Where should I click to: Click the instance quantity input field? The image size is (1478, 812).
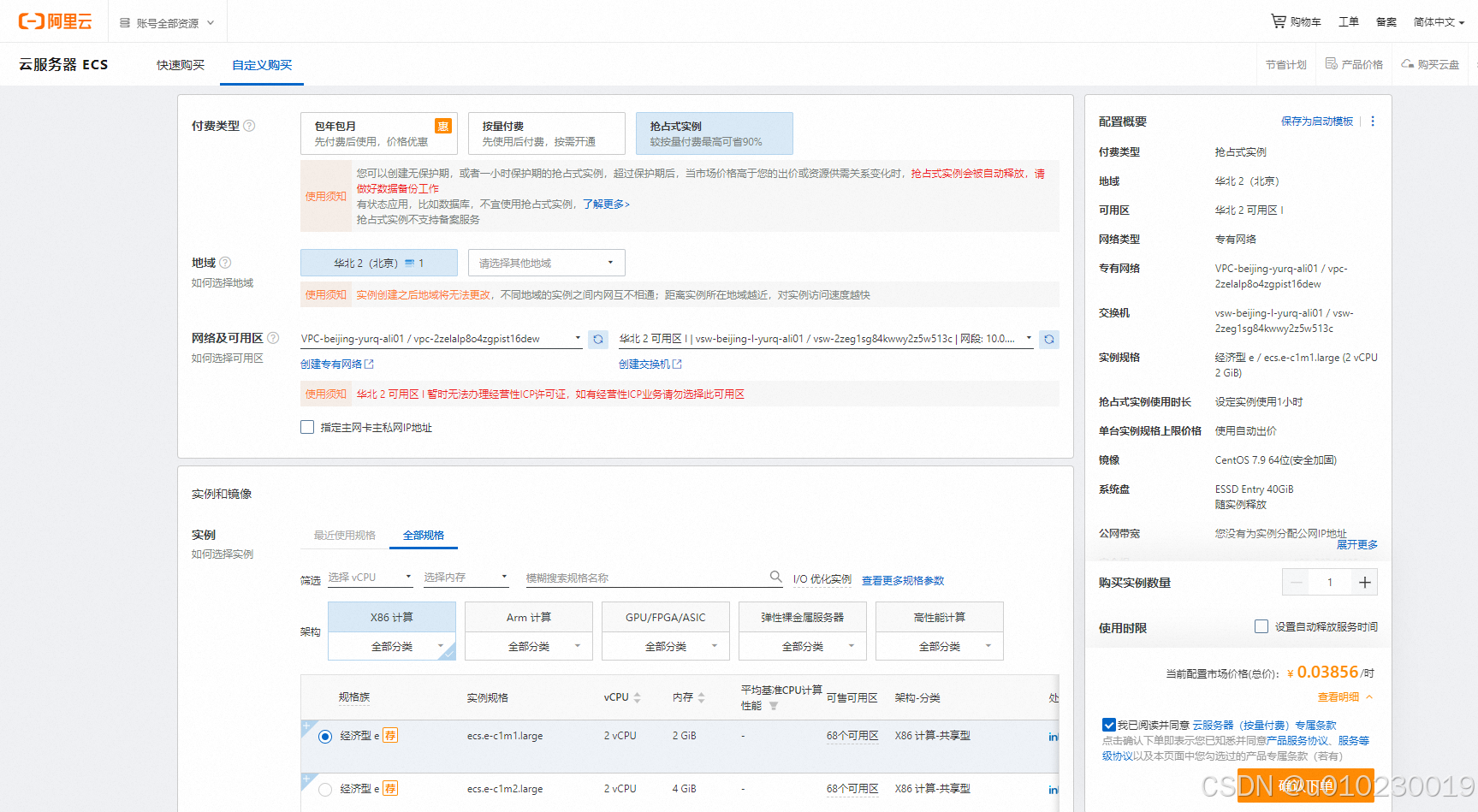(x=1330, y=583)
